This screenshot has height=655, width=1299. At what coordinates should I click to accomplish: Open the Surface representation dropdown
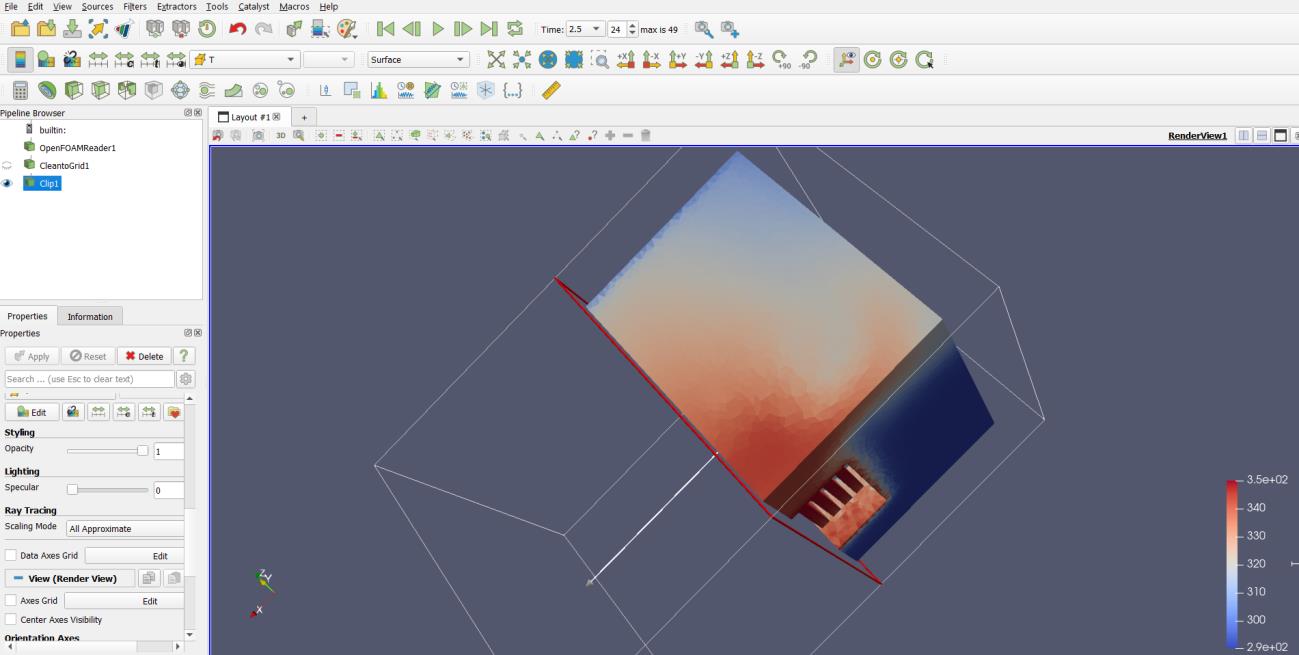(418, 60)
